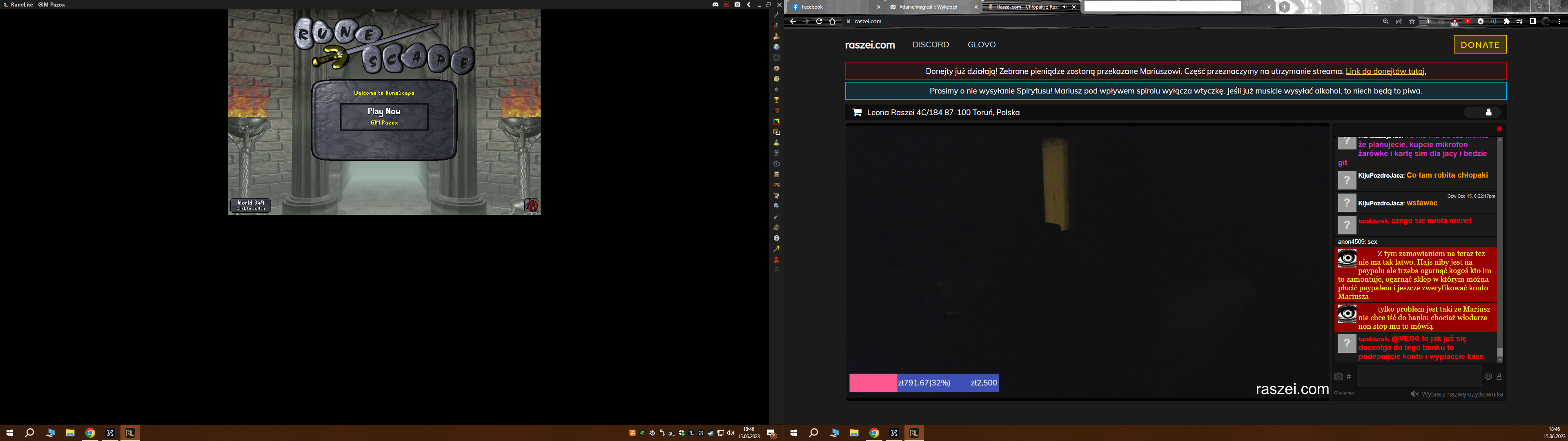
Task: Bookmark this page with the star icon
Action: pyautogui.click(x=1412, y=21)
